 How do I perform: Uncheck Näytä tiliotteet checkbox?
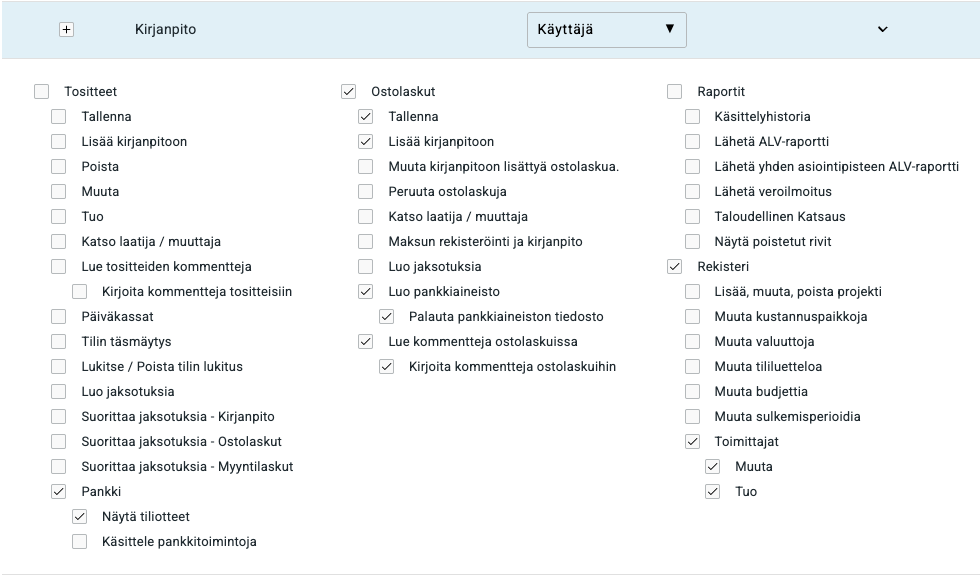(x=80, y=517)
